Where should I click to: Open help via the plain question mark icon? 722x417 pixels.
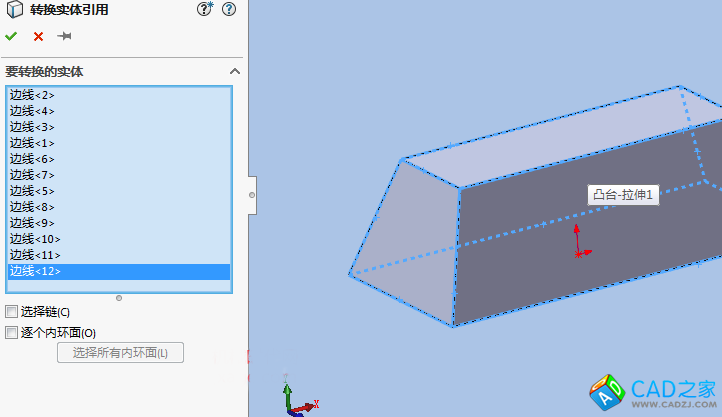point(229,10)
